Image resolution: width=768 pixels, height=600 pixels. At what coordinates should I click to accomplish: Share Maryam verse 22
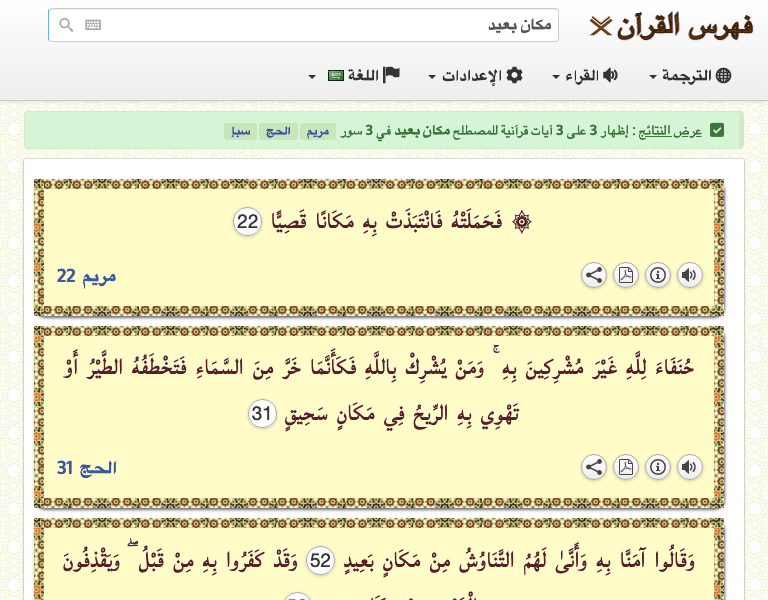593,275
